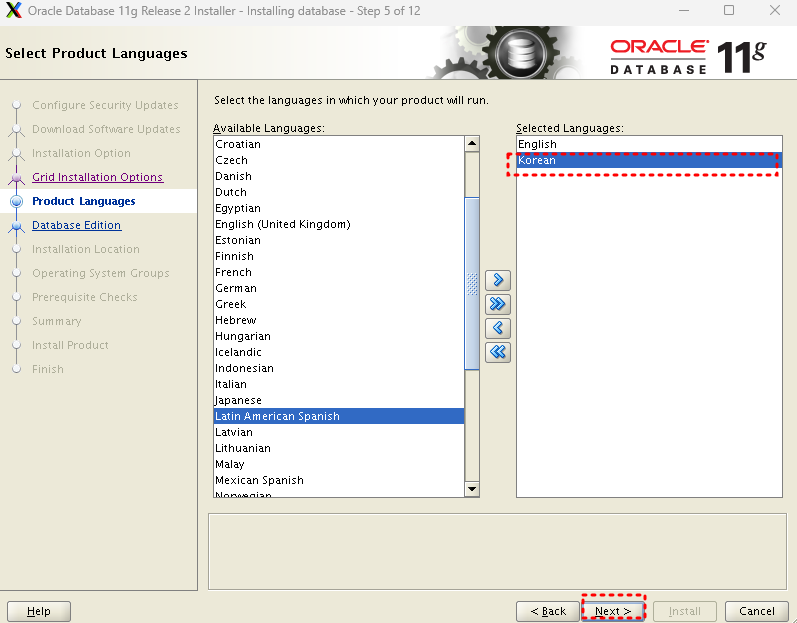Viewport: 797px width, 623px height.
Task: Click the add selected language arrow button
Action: (x=498, y=280)
